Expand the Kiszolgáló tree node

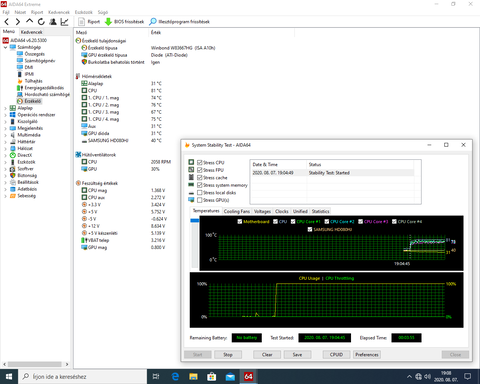pyautogui.click(x=5, y=121)
